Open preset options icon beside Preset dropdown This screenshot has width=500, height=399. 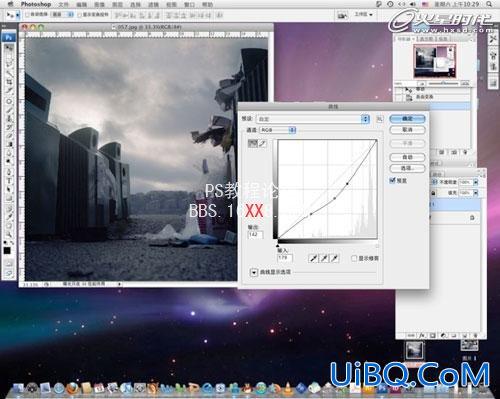point(379,119)
